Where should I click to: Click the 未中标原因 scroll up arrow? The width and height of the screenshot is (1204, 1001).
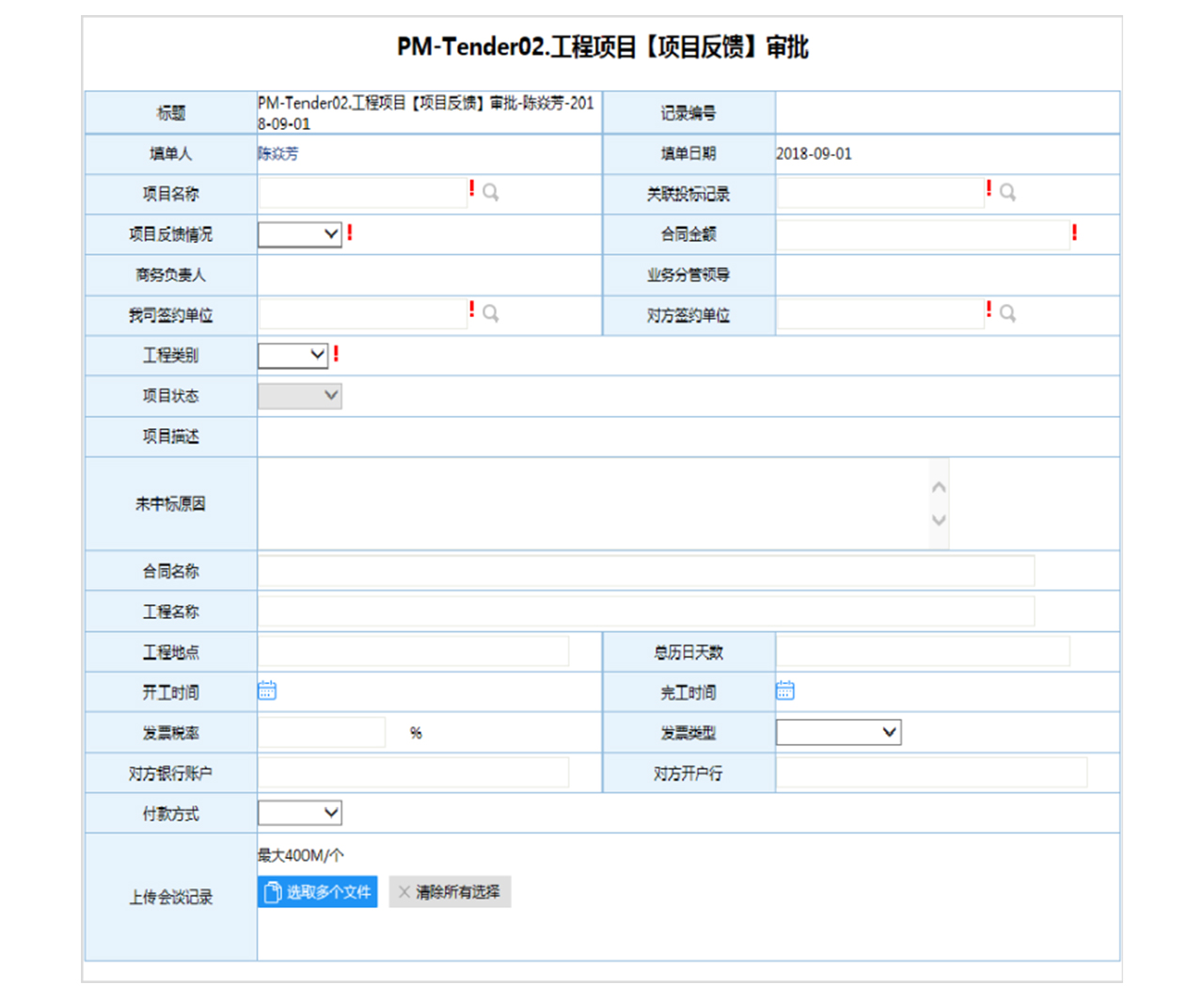point(939,487)
